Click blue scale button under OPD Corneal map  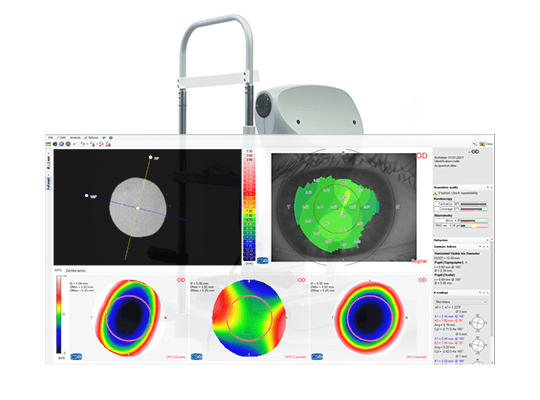[197, 357]
